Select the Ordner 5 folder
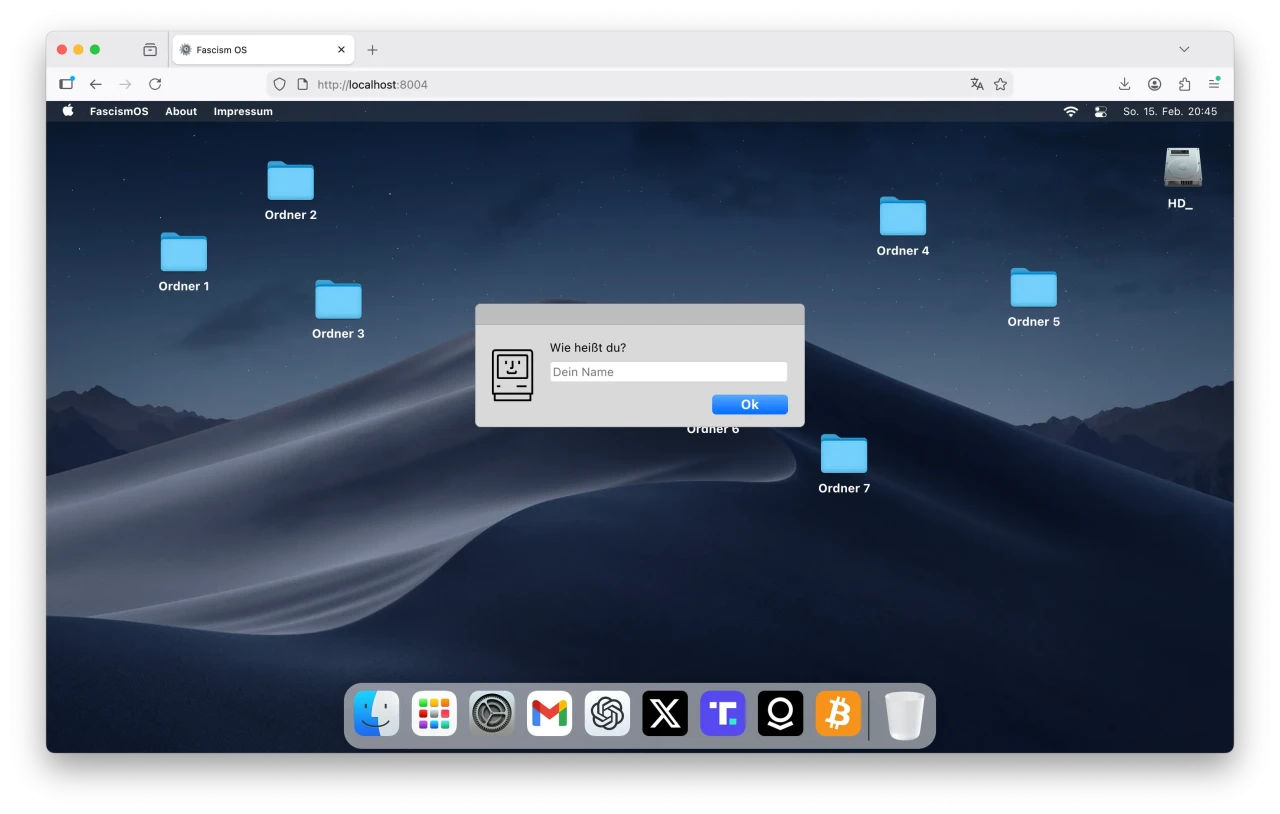 pyautogui.click(x=1033, y=289)
